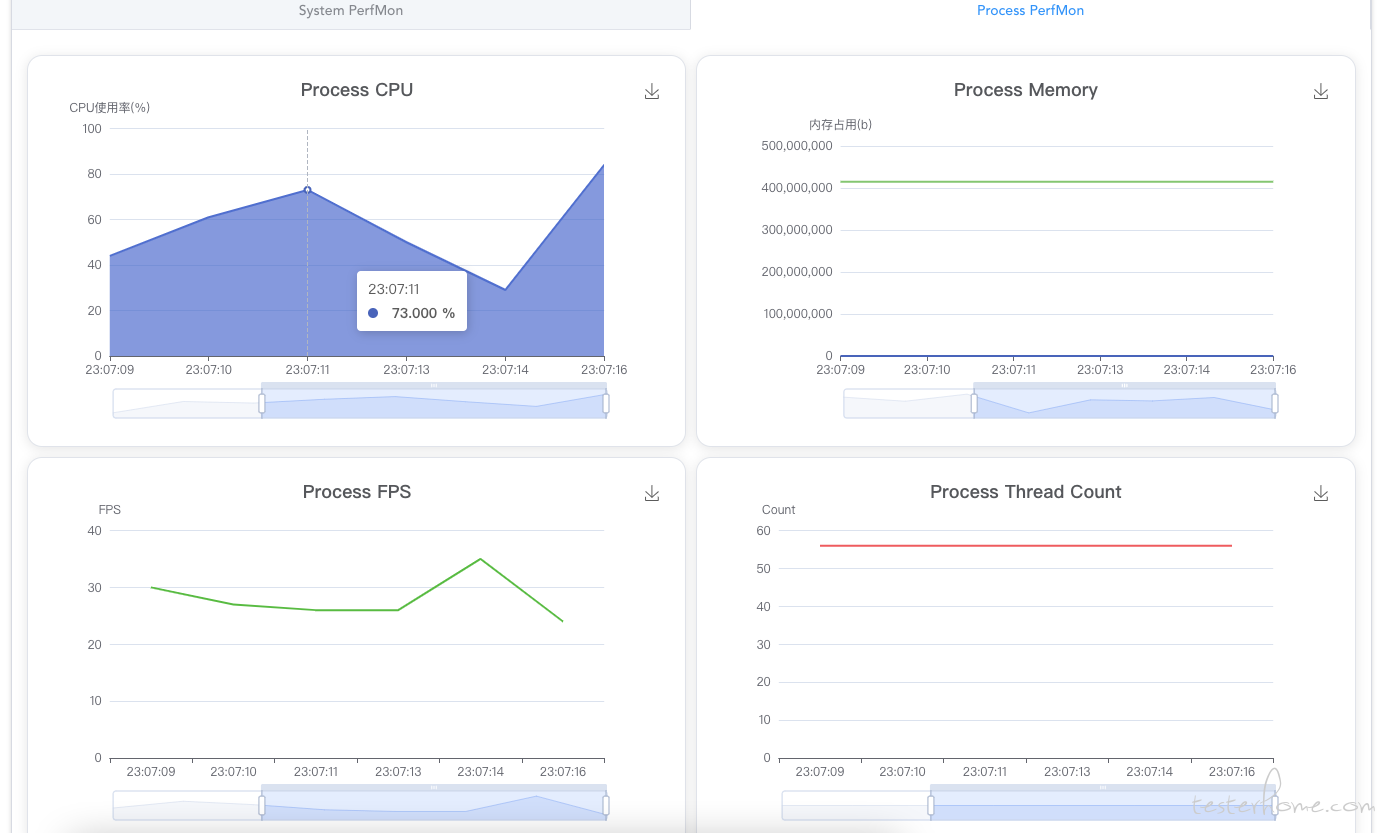
Task: Click the left zoom handle under Process FPS
Action: tap(262, 805)
